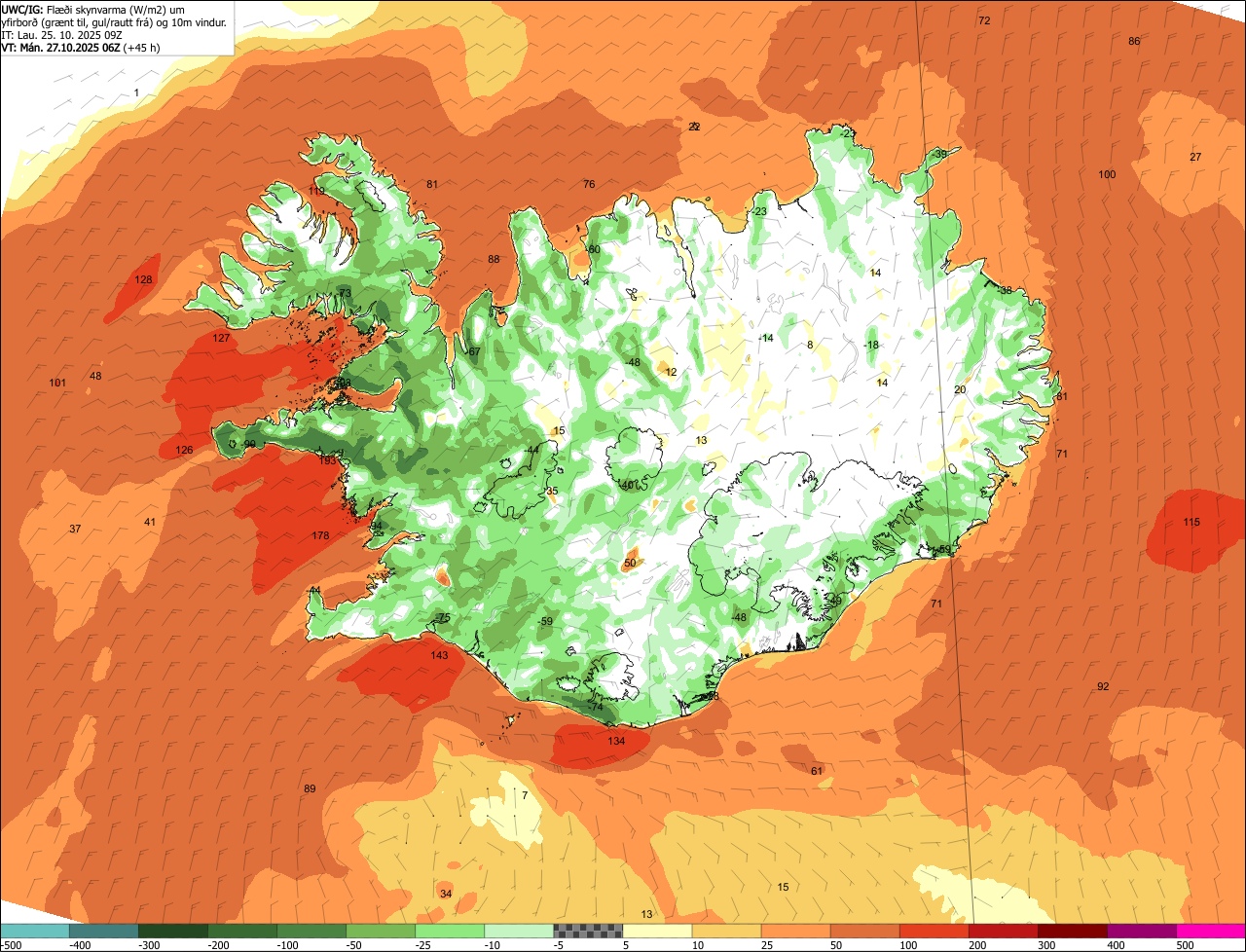Screen dimensions: 1246x952
Task: Click the map value 76 off the north coast
Action: 589,185
